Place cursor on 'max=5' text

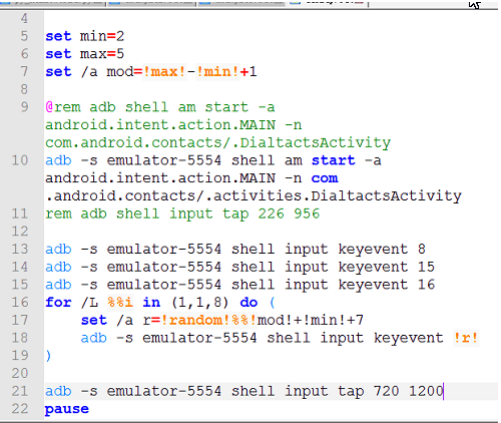tap(102, 54)
